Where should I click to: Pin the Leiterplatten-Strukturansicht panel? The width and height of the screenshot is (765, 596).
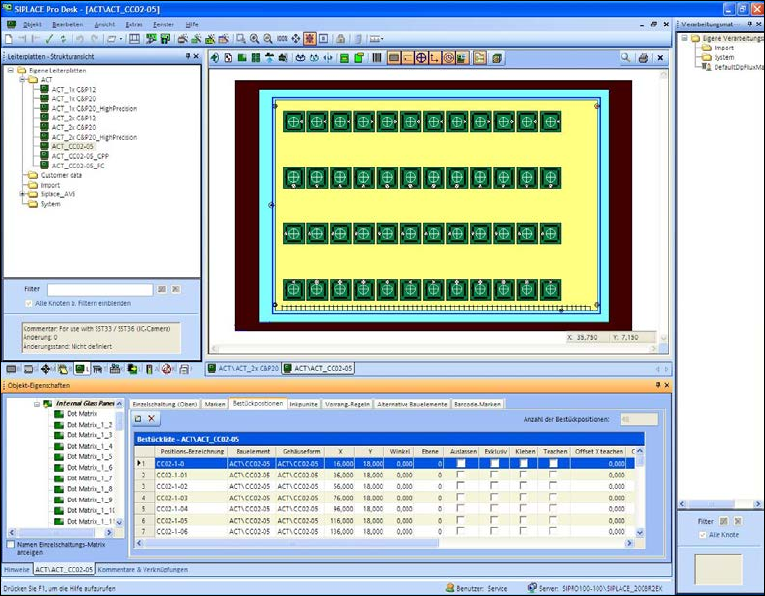coord(188,56)
